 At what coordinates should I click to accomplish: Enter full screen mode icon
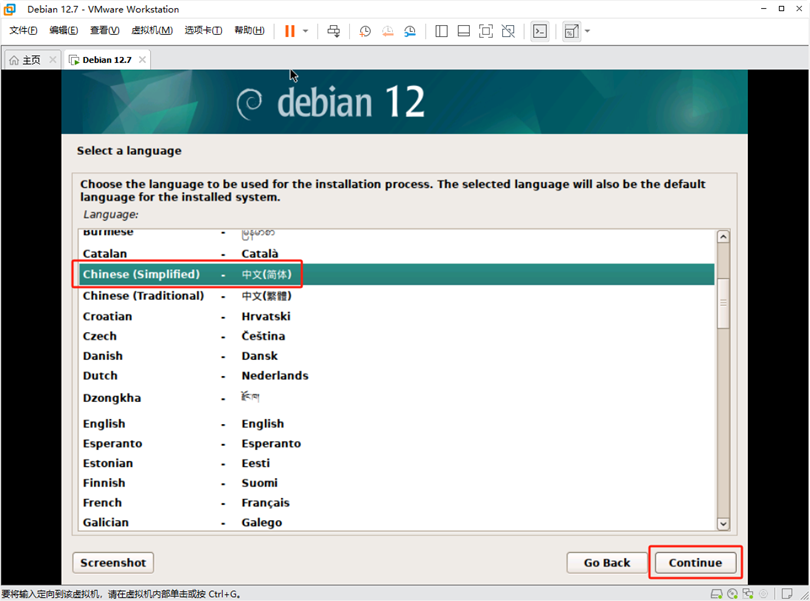[x=486, y=31]
